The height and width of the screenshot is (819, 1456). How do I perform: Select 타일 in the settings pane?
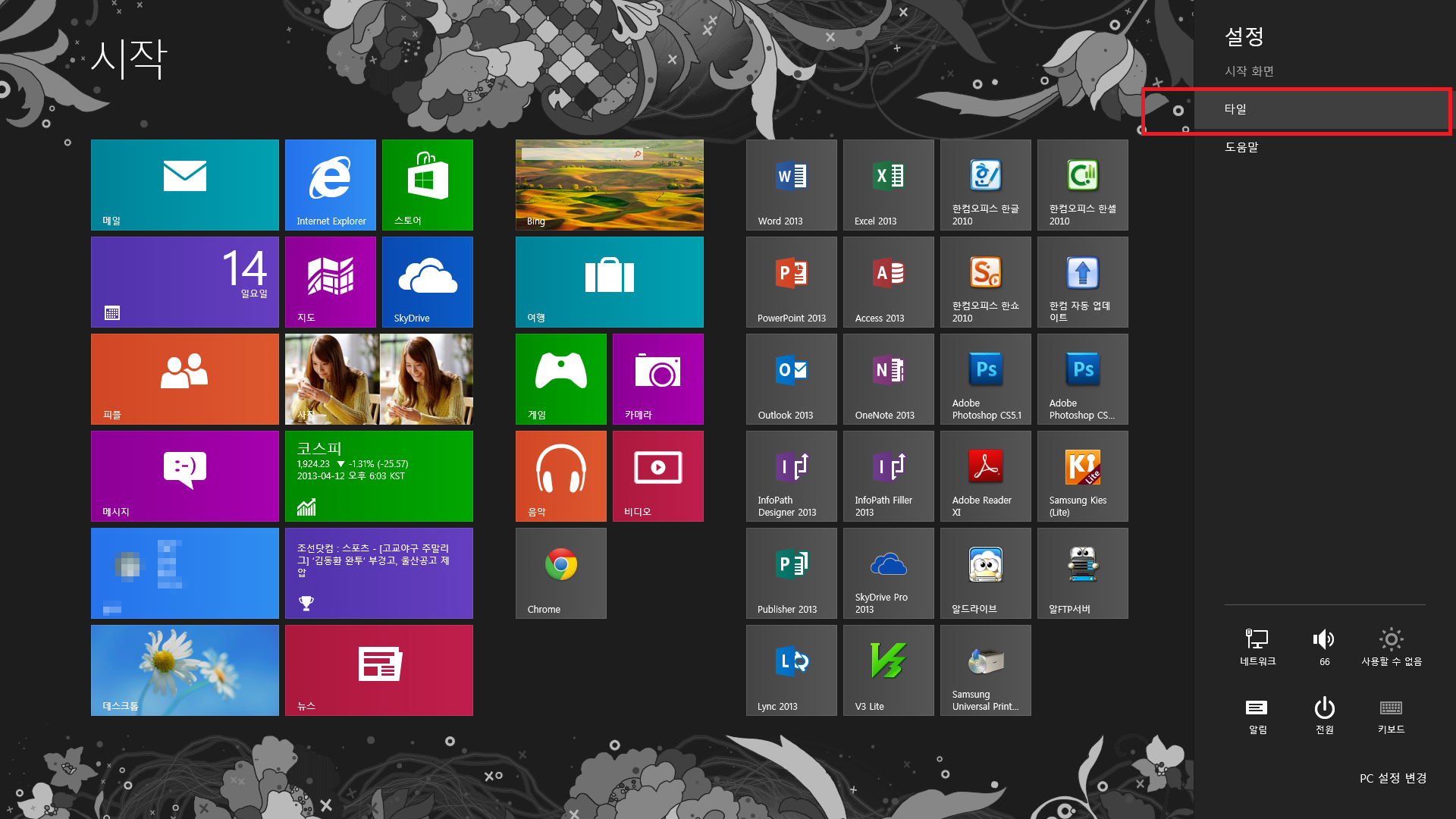1325,109
